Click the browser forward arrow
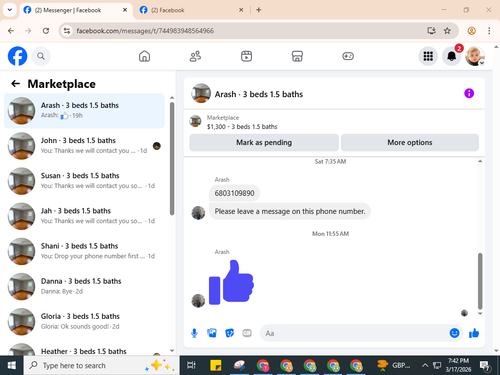Viewport: 500px width, 375px height. pyautogui.click(x=28, y=31)
